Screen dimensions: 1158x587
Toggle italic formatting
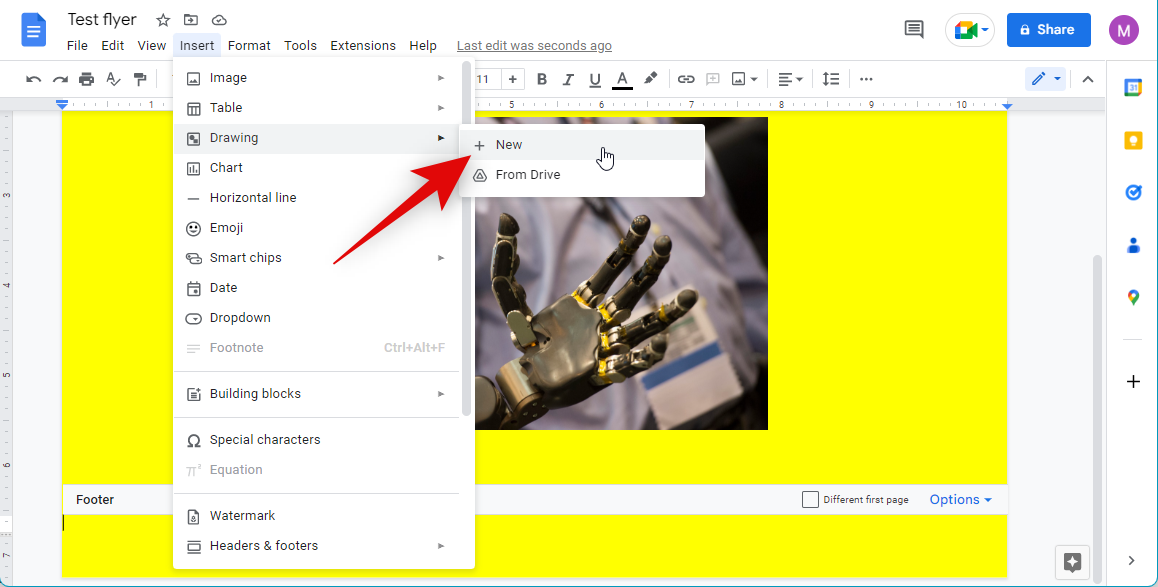pos(569,79)
